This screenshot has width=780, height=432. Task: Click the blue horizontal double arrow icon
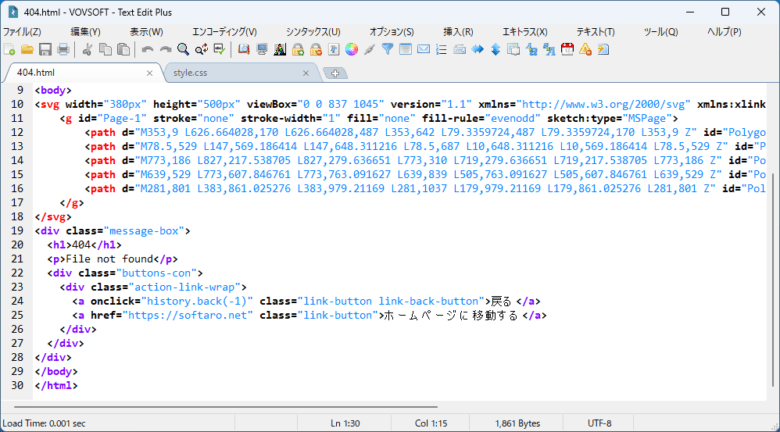pyautogui.click(x=478, y=49)
